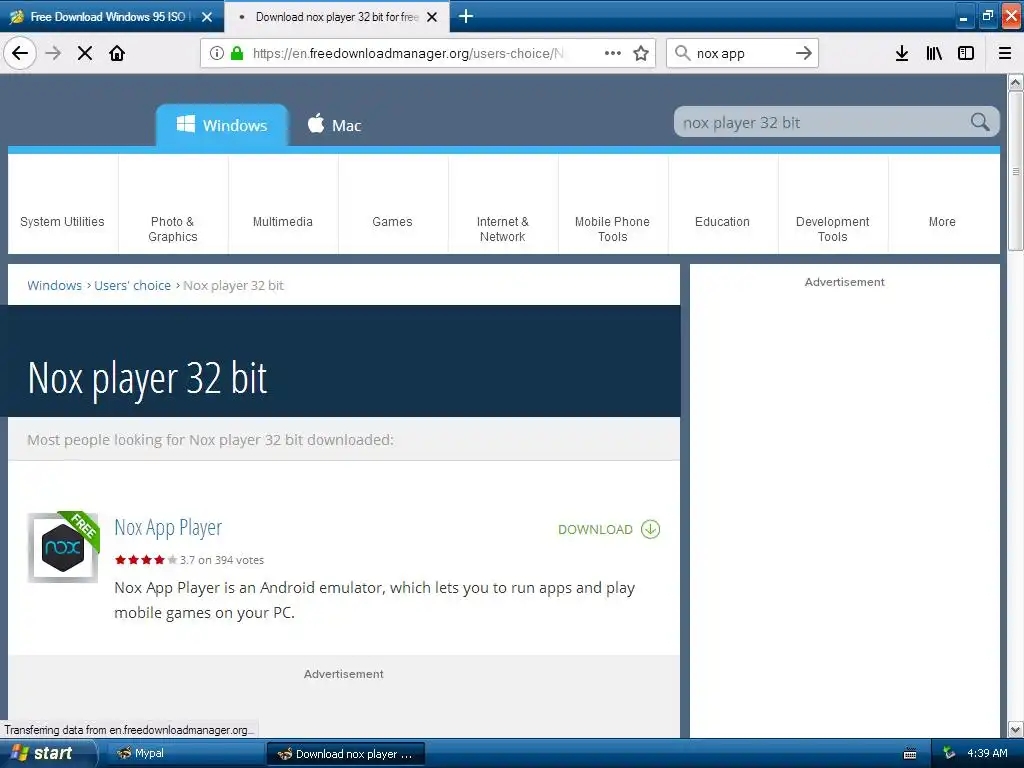Click the DOWNLOAD link for Nox App Player
The height and width of the screenshot is (768, 1024).
click(596, 530)
